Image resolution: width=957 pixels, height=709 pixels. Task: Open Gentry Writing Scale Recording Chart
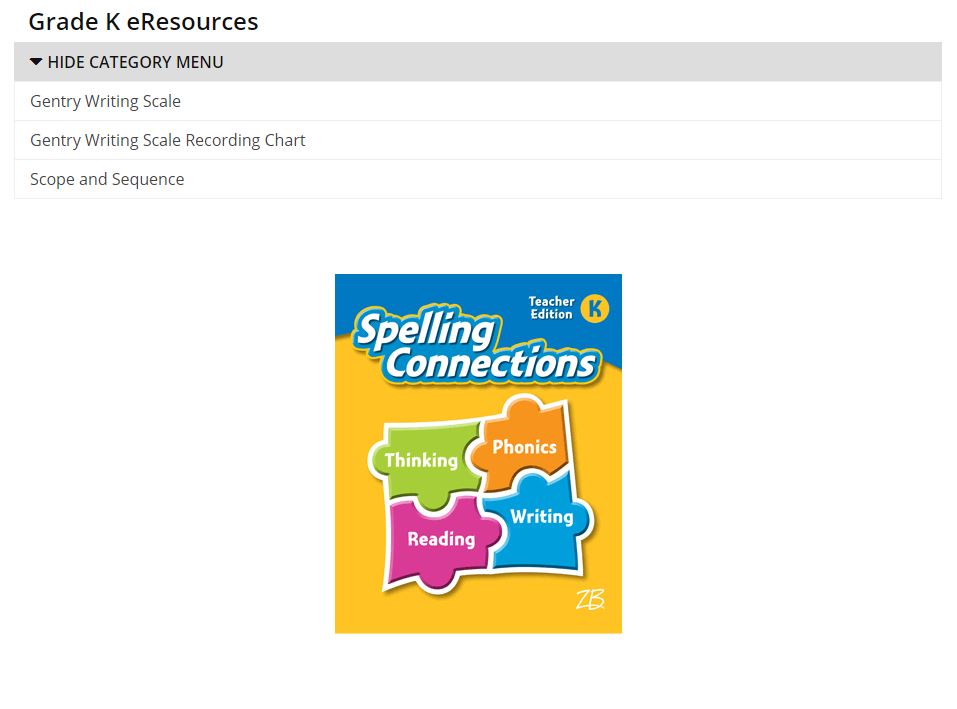pos(168,140)
